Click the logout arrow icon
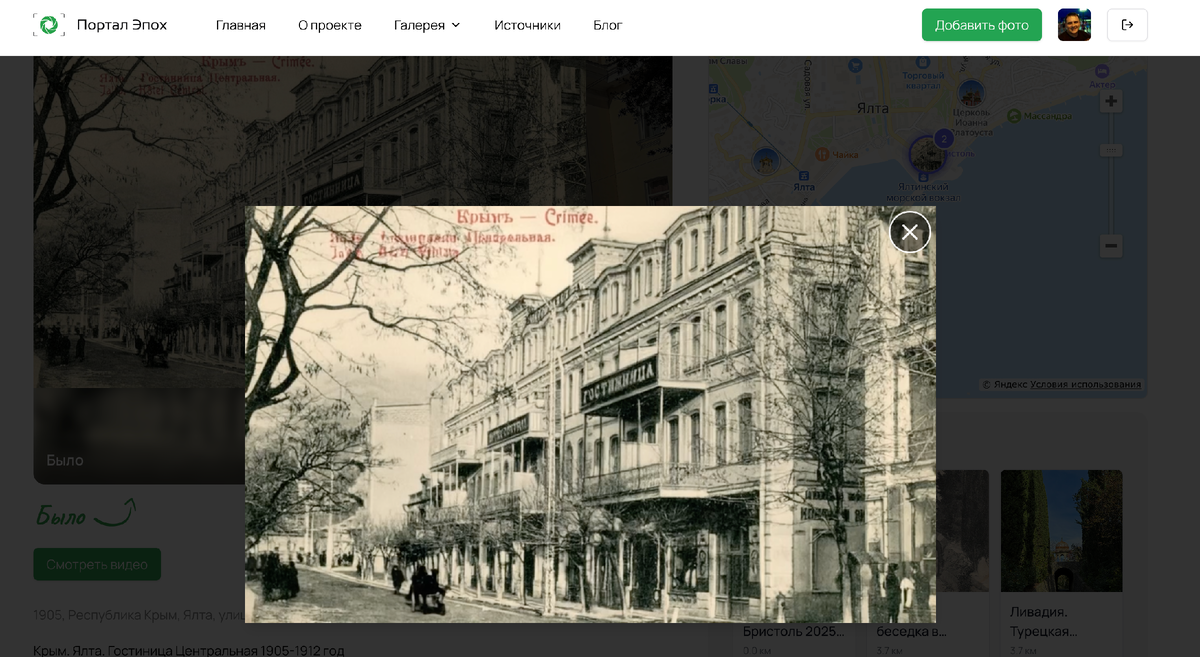 click(x=1127, y=25)
